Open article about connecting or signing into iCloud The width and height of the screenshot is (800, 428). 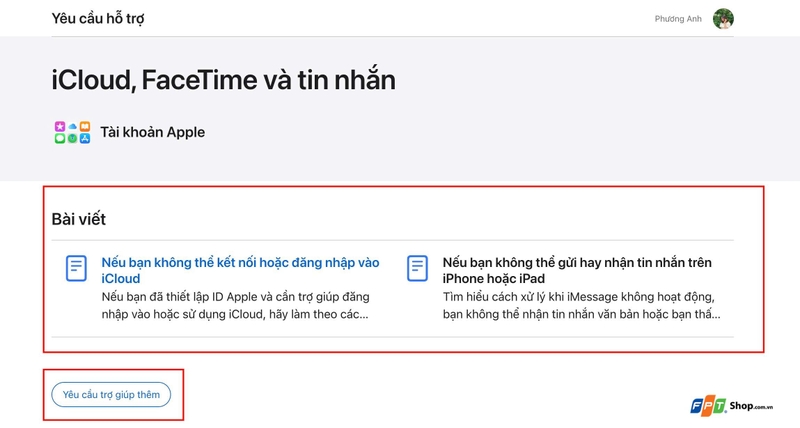pos(240,270)
